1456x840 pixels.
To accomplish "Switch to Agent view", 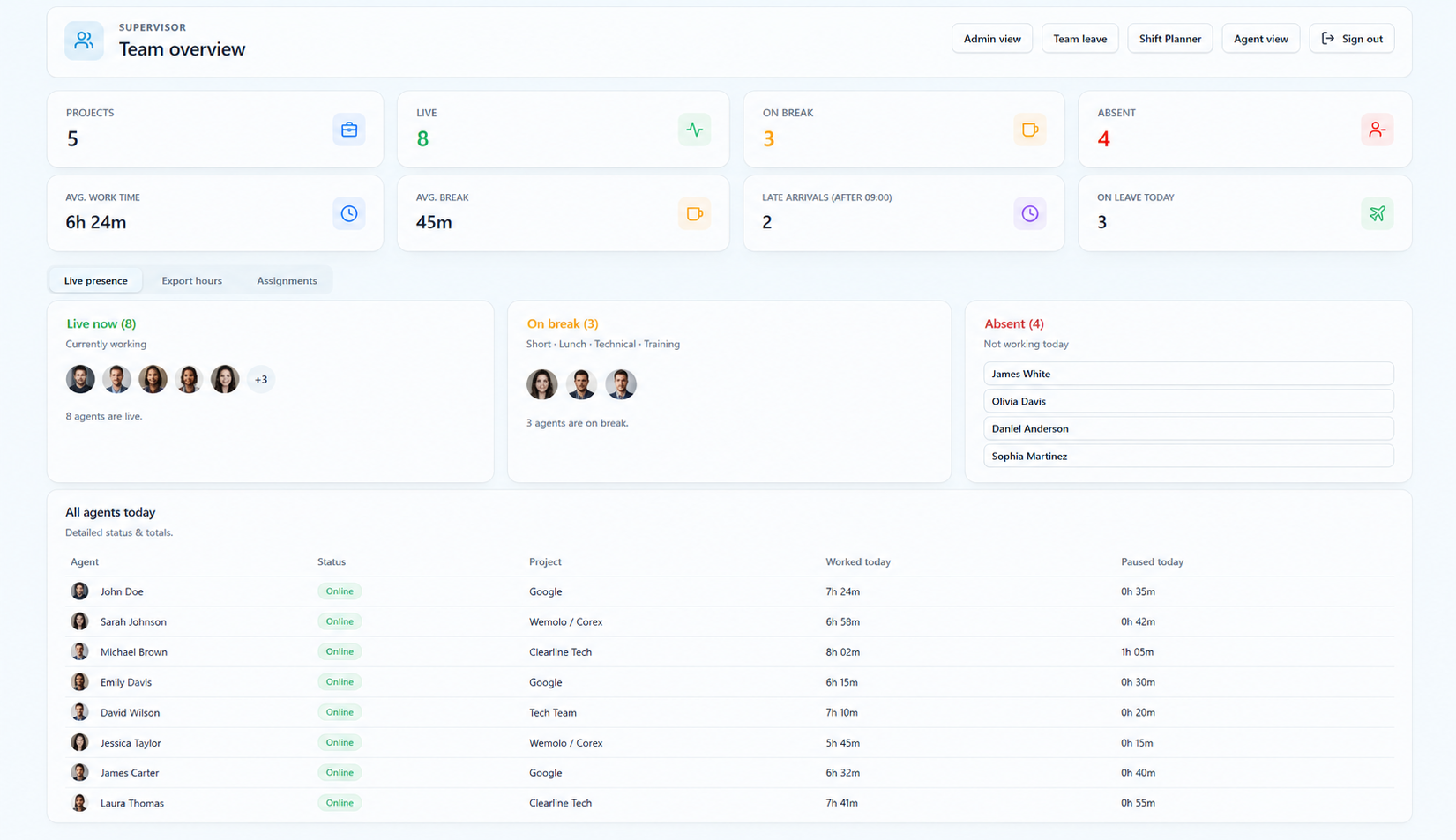I will (x=1260, y=39).
